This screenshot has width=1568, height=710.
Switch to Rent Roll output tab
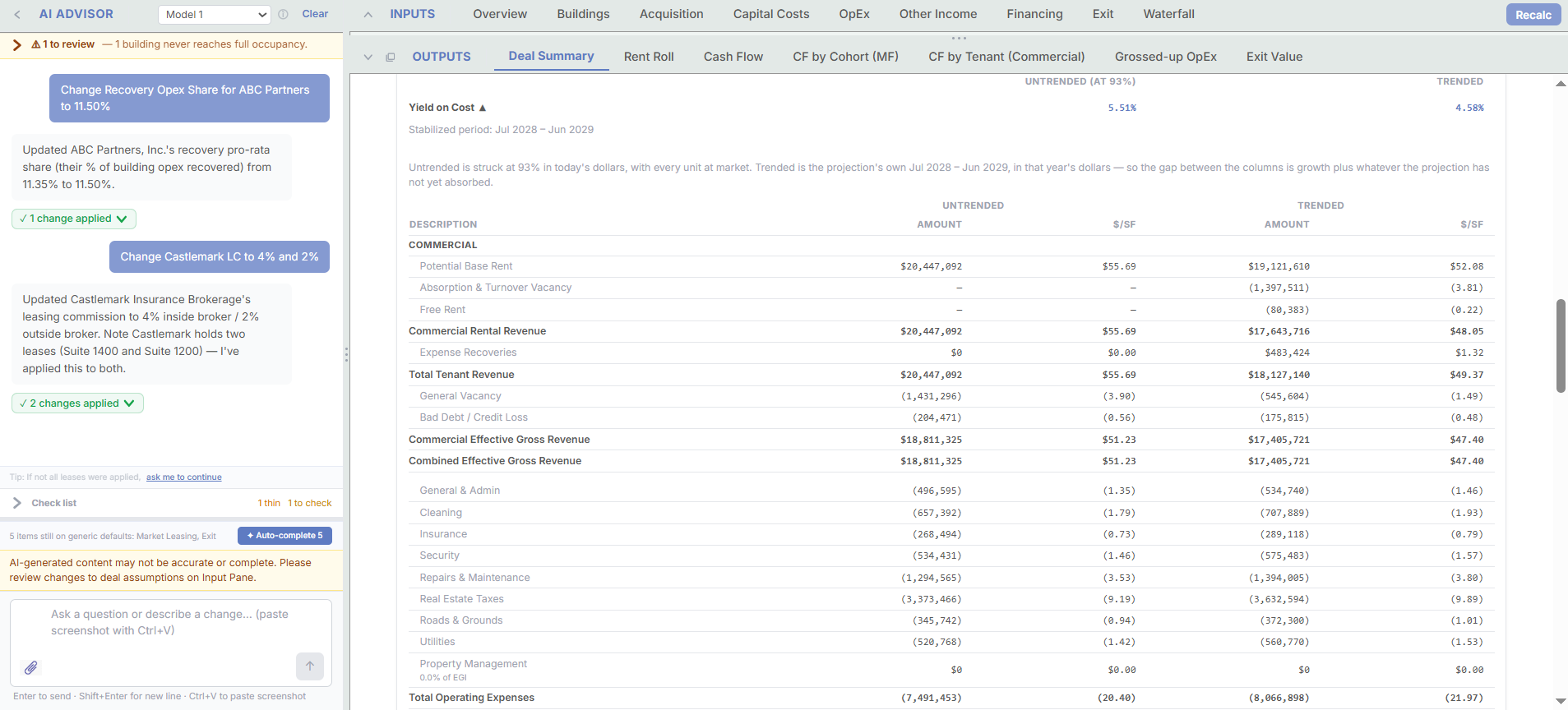[649, 57]
